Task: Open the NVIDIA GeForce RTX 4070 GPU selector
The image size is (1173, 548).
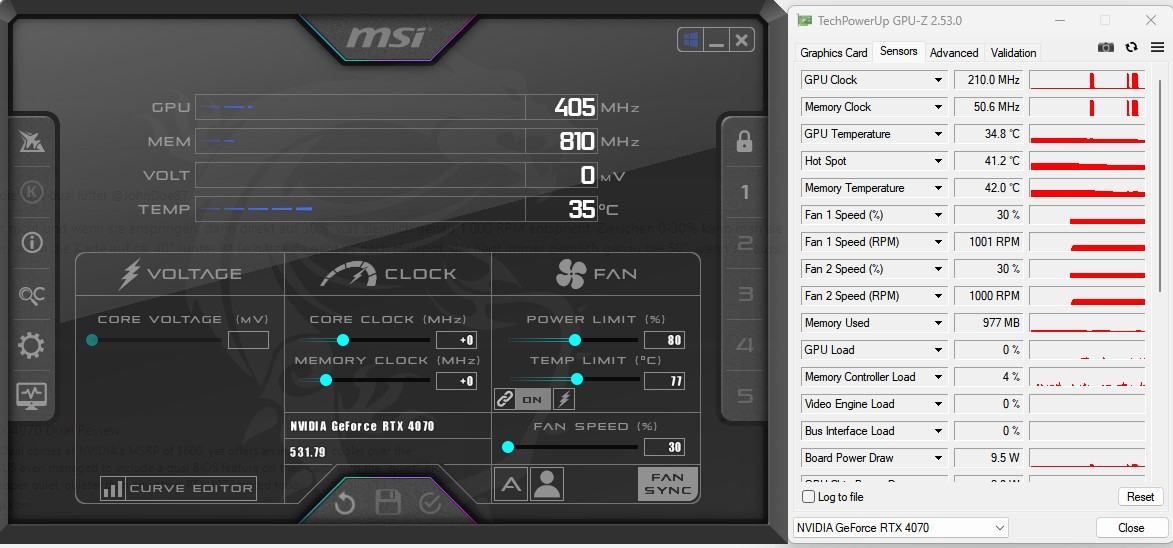Action: click(x=901, y=528)
